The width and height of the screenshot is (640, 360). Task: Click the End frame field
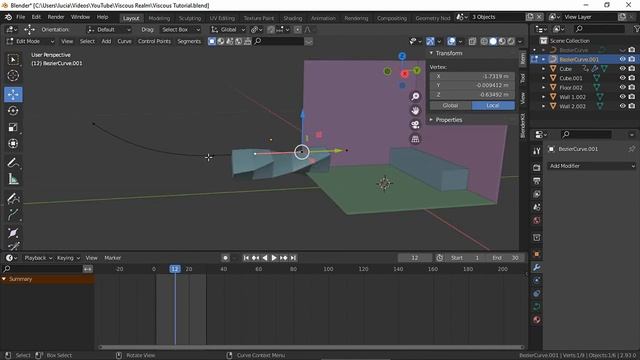[506, 258]
